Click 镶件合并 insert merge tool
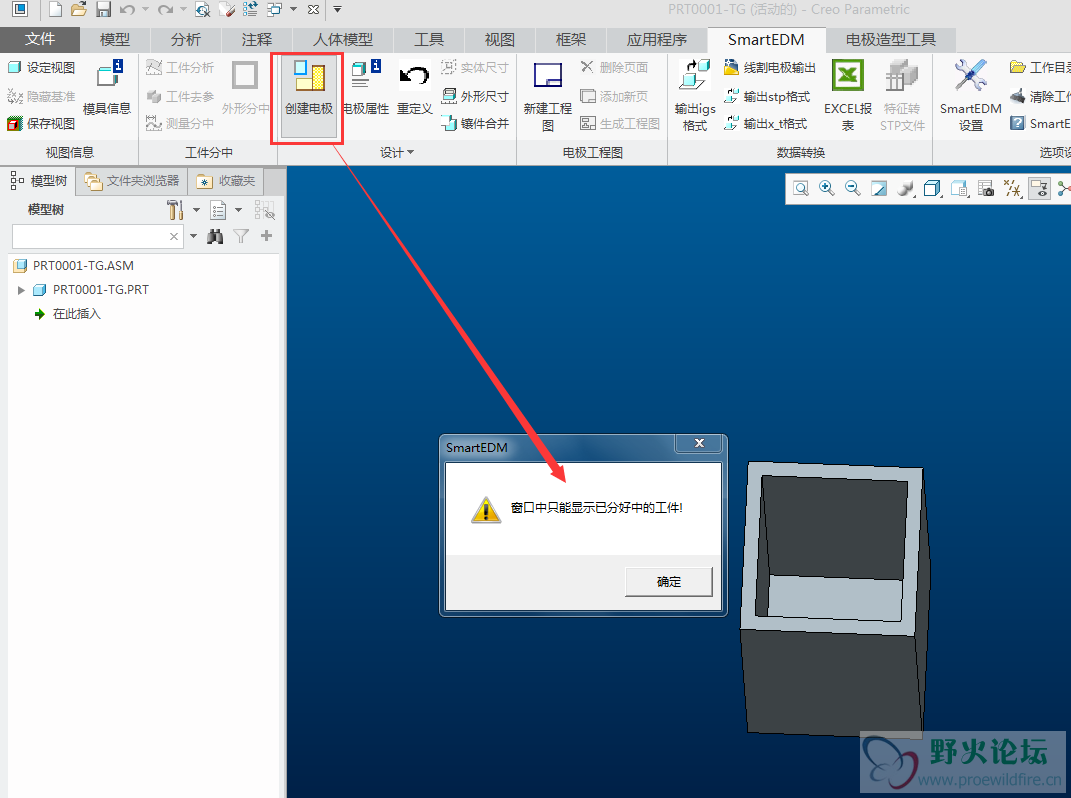 pos(475,124)
